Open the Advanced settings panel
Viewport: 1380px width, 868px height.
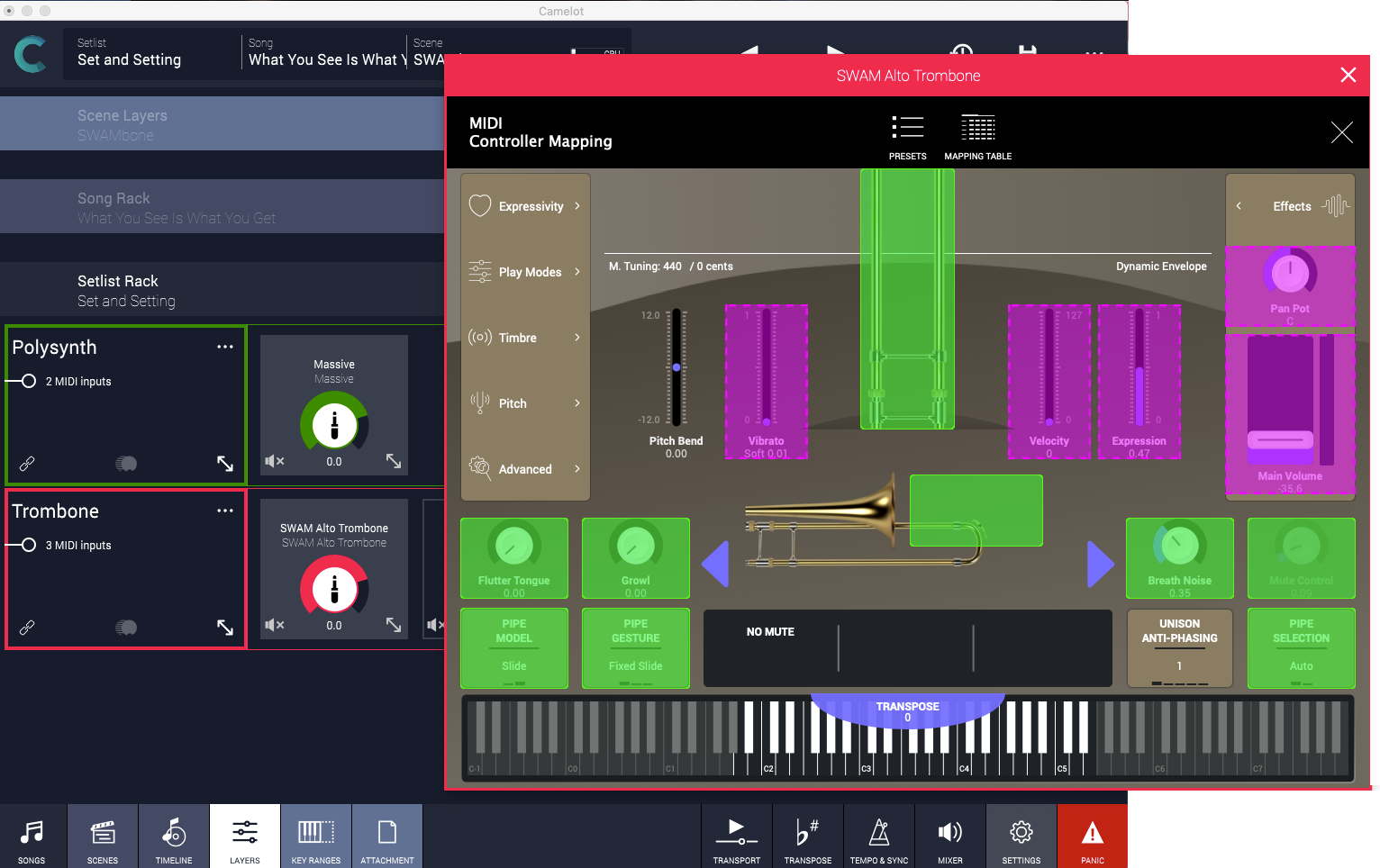525,469
